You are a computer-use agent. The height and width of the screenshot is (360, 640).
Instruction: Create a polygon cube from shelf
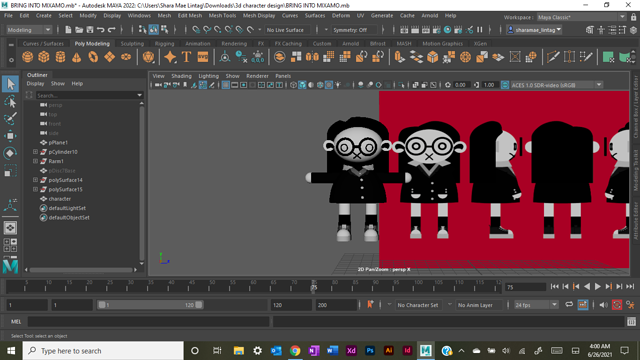coord(44,57)
